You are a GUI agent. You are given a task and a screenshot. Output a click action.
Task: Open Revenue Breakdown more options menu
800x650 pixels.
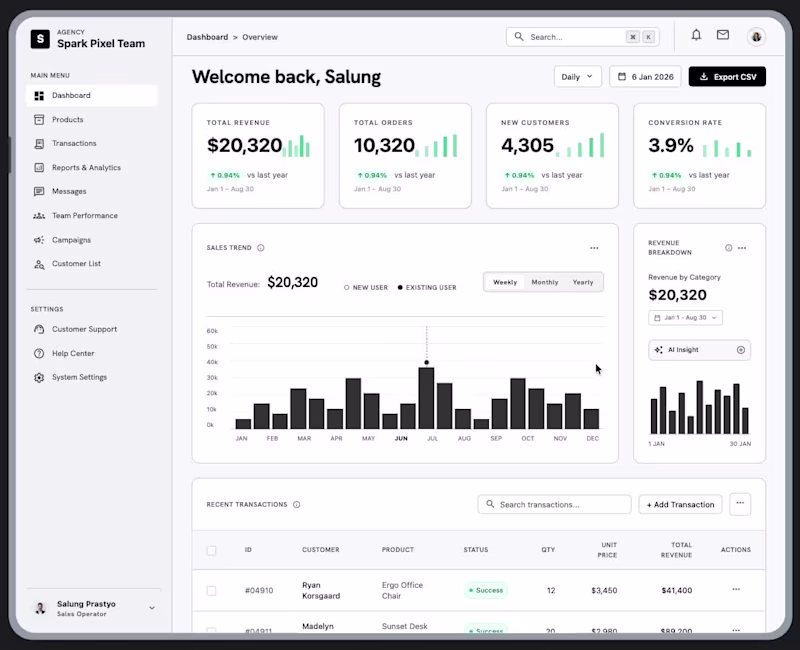742,248
